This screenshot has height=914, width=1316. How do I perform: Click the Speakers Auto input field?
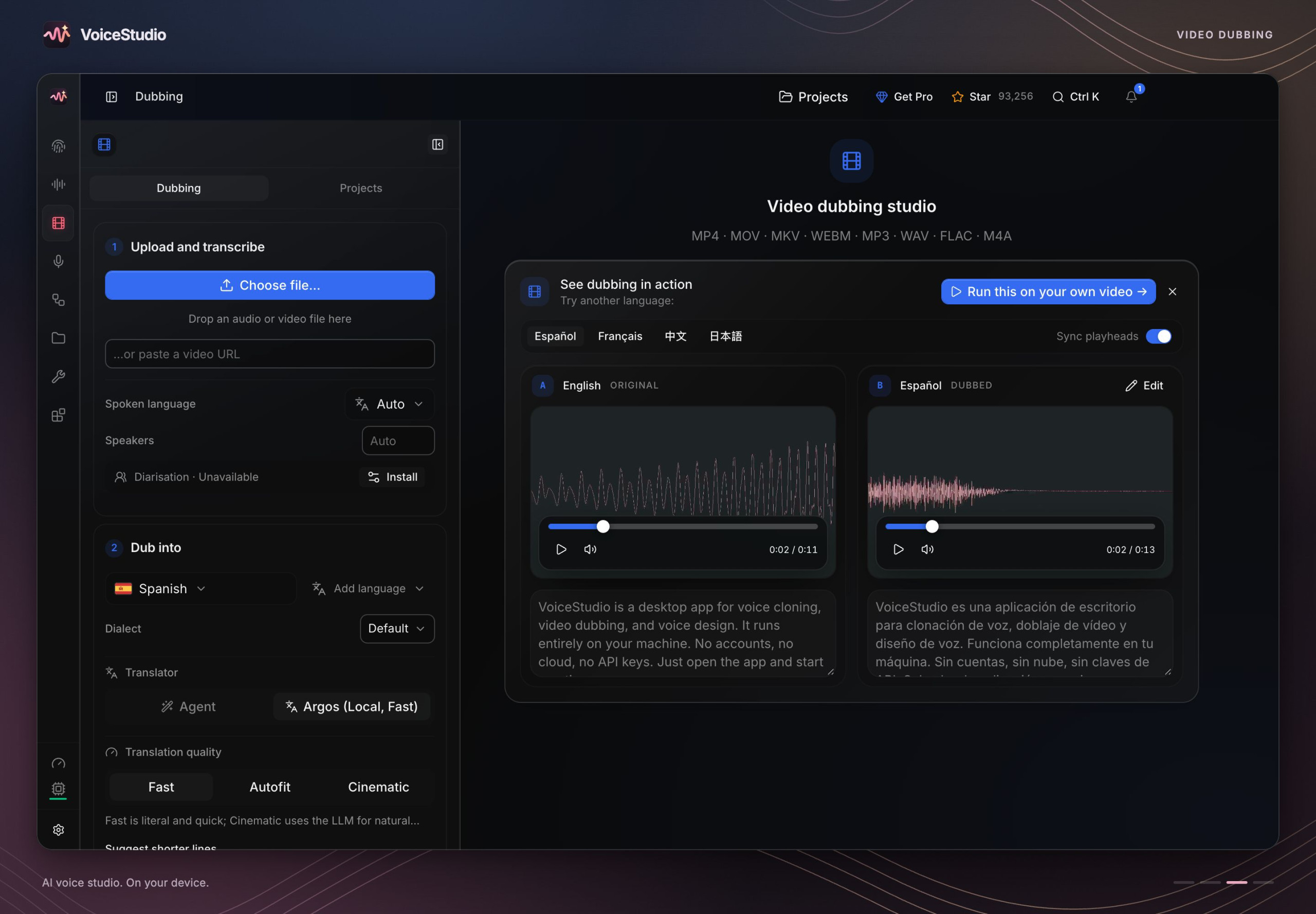tap(398, 441)
